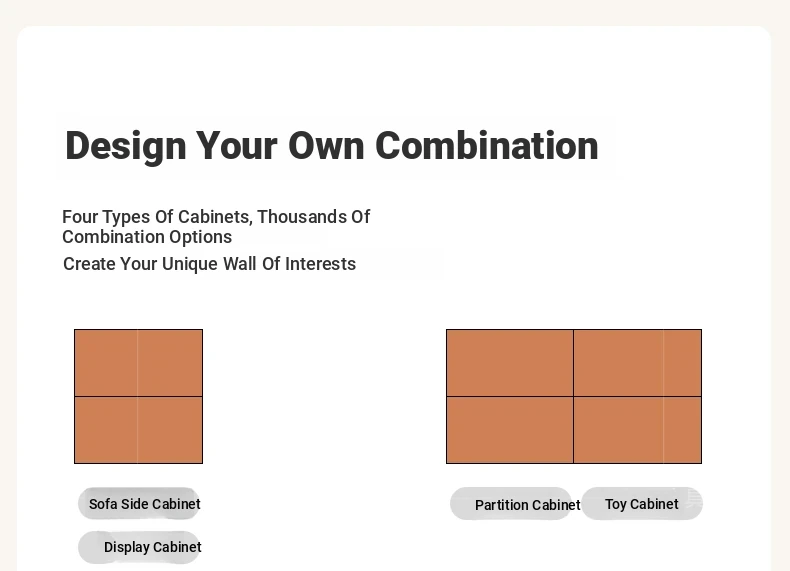Pick top-middle panel of the right cabinet grid

(618, 363)
